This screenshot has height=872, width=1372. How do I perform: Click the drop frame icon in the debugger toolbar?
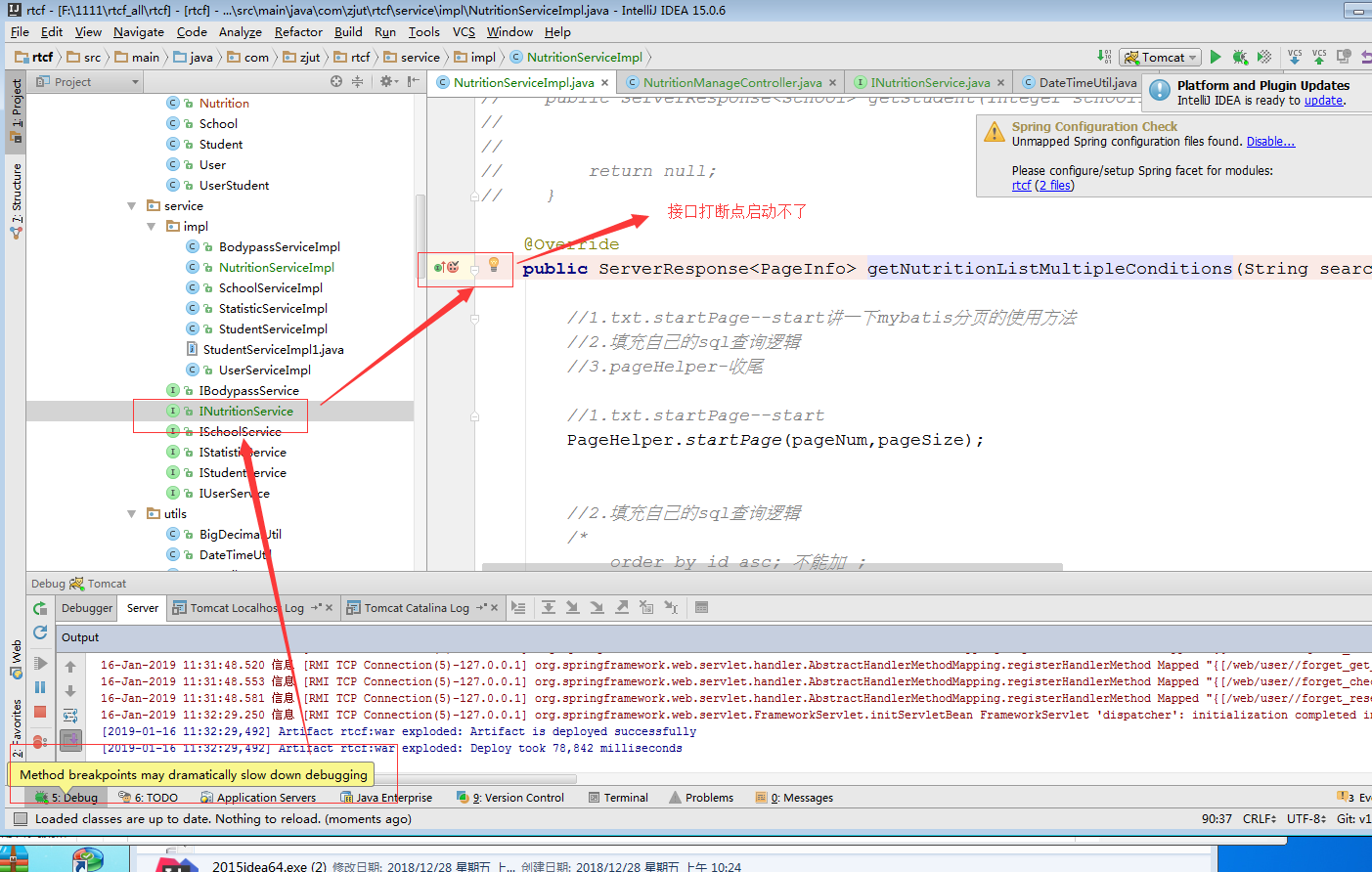click(646, 607)
